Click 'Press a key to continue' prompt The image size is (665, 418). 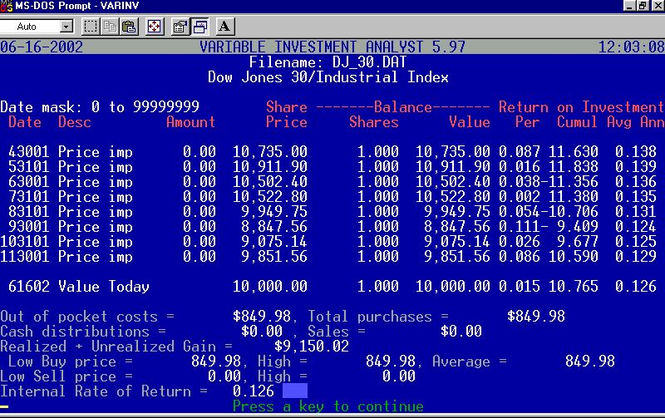(328, 407)
